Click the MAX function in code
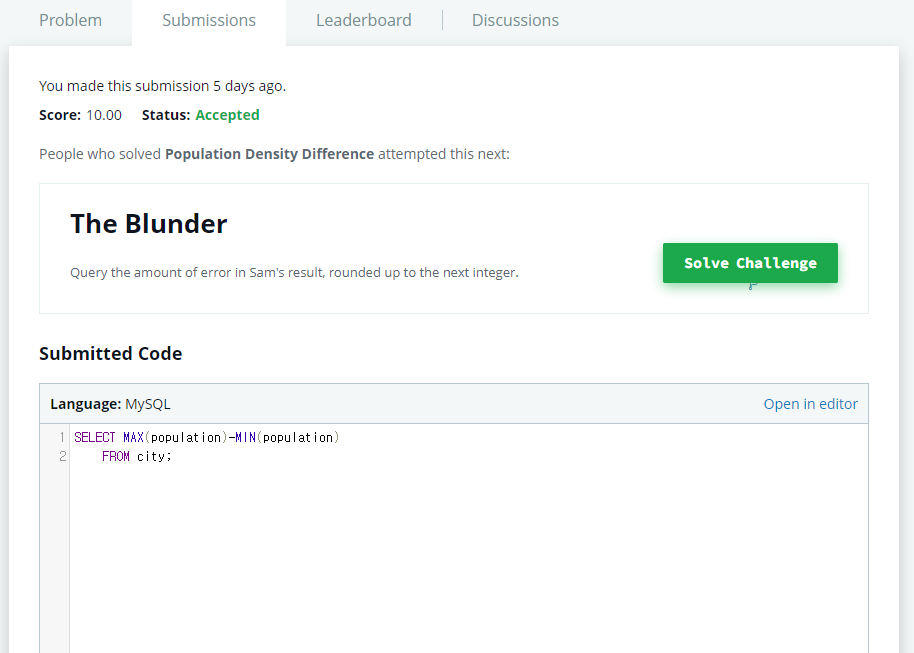 click(133, 437)
